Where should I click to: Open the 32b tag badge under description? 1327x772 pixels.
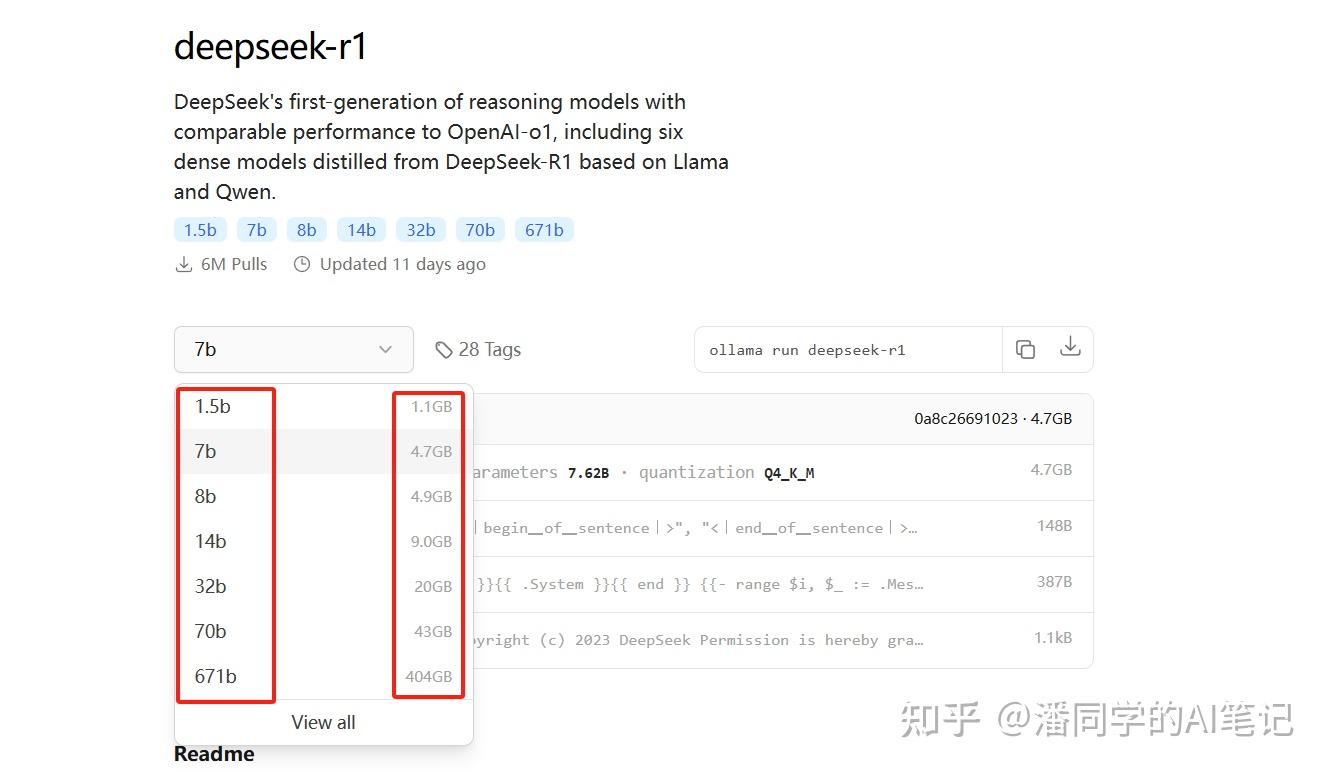421,230
